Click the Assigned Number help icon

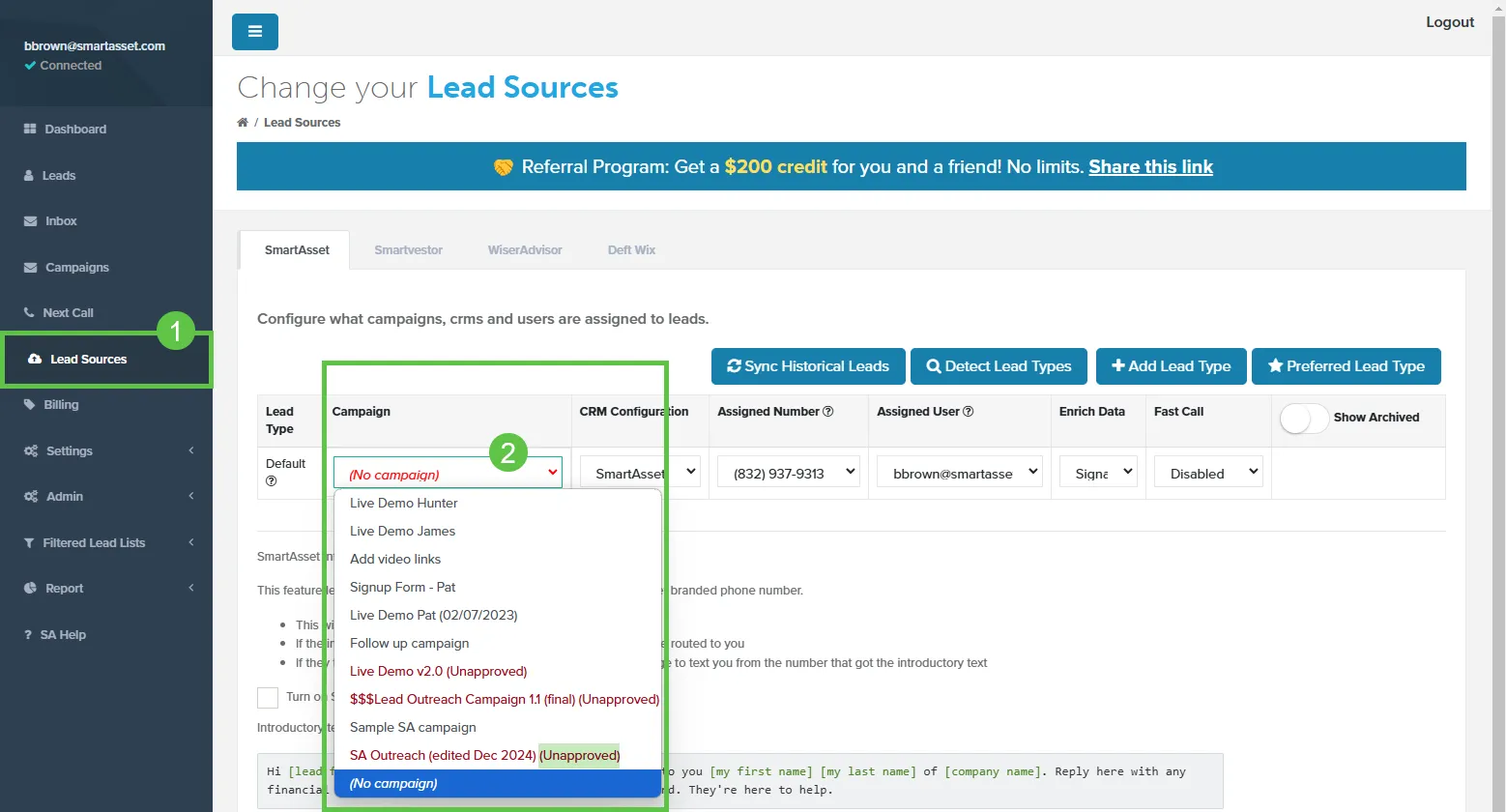tap(828, 411)
